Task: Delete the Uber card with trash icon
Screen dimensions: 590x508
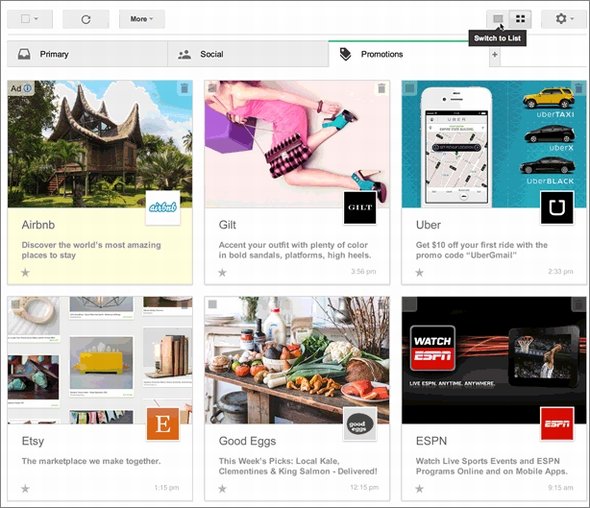Action: [579, 88]
